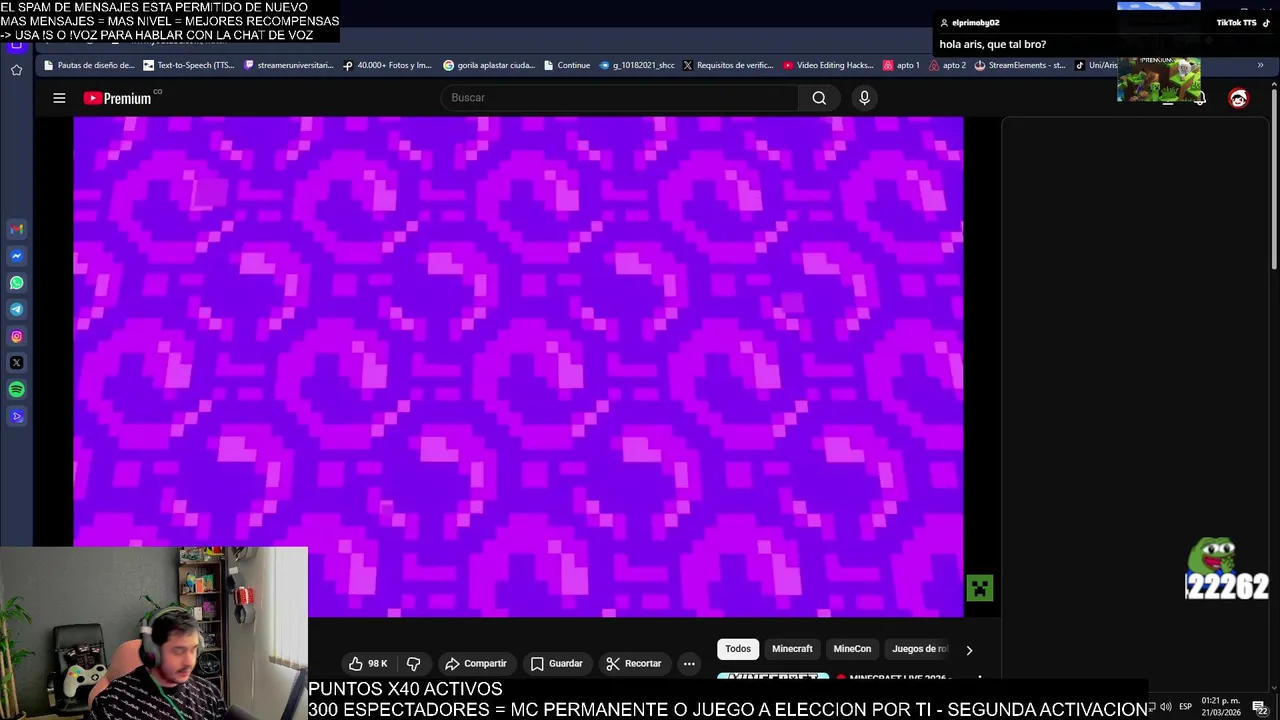Open StreamElements bookmark
The height and width of the screenshot is (720, 1280).
[x=1020, y=65]
